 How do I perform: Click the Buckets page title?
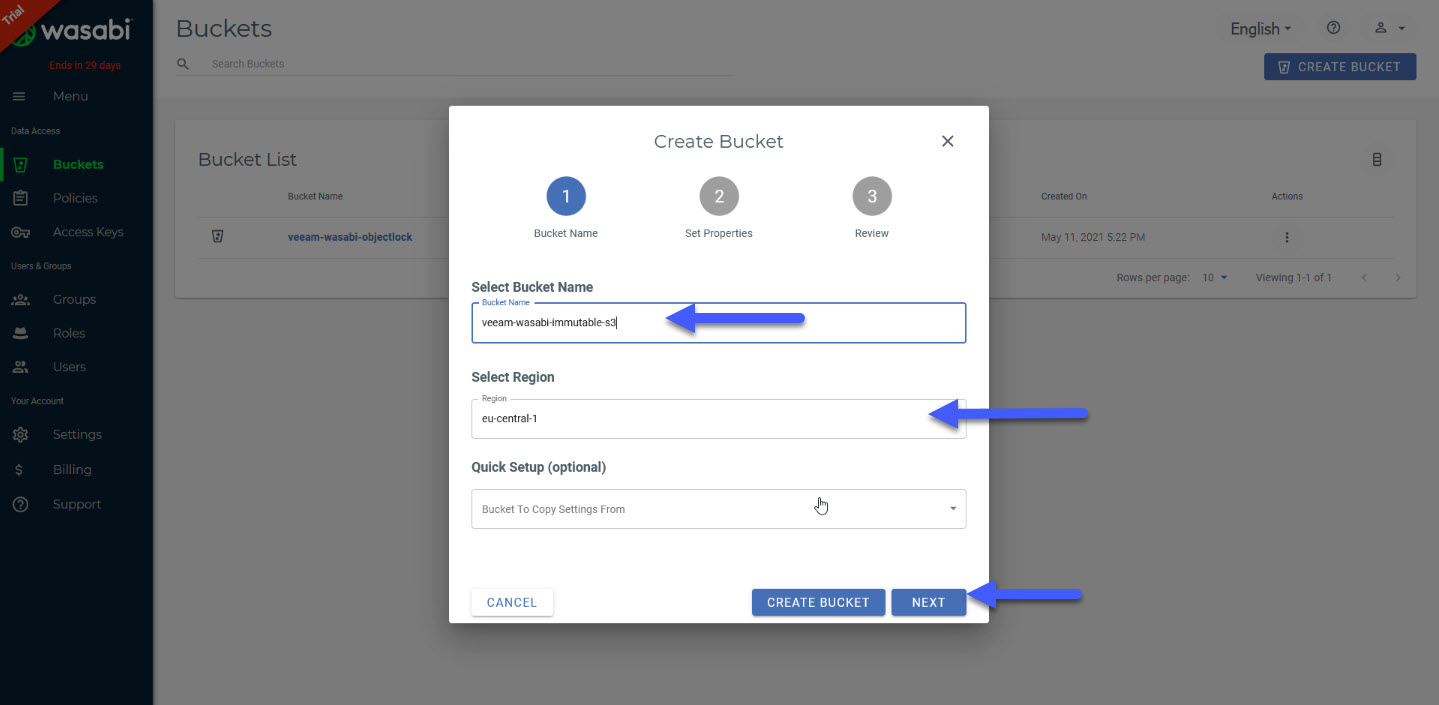tap(224, 29)
